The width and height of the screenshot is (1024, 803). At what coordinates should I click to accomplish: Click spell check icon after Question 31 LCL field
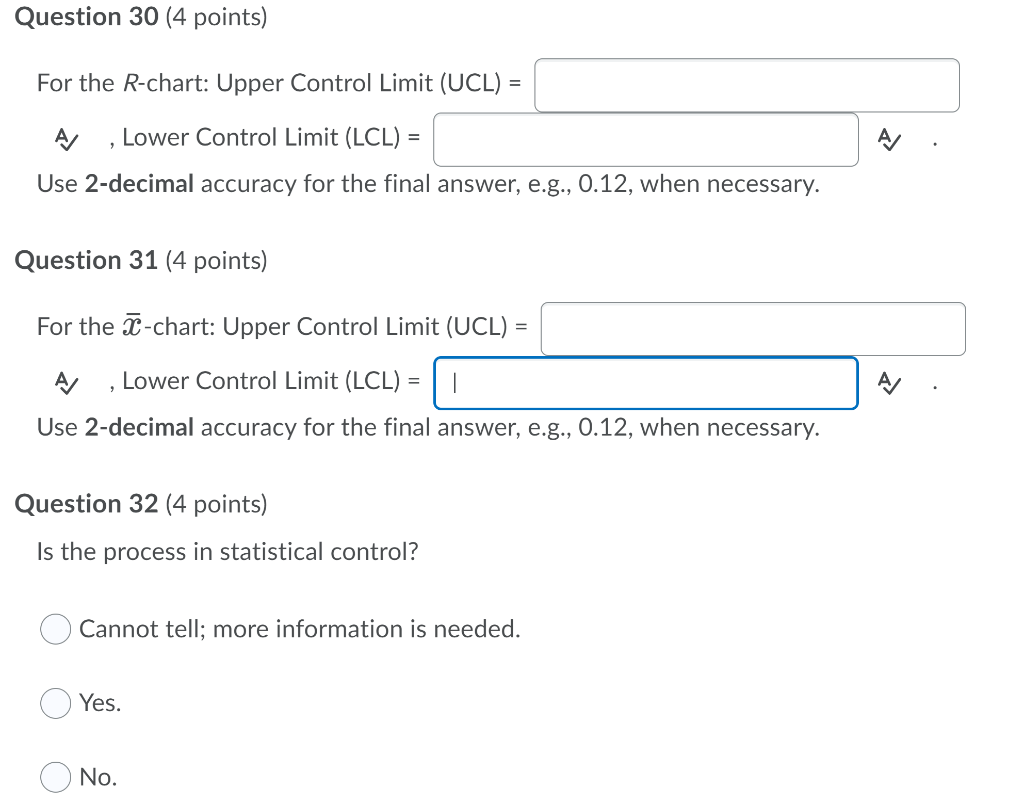tap(891, 383)
